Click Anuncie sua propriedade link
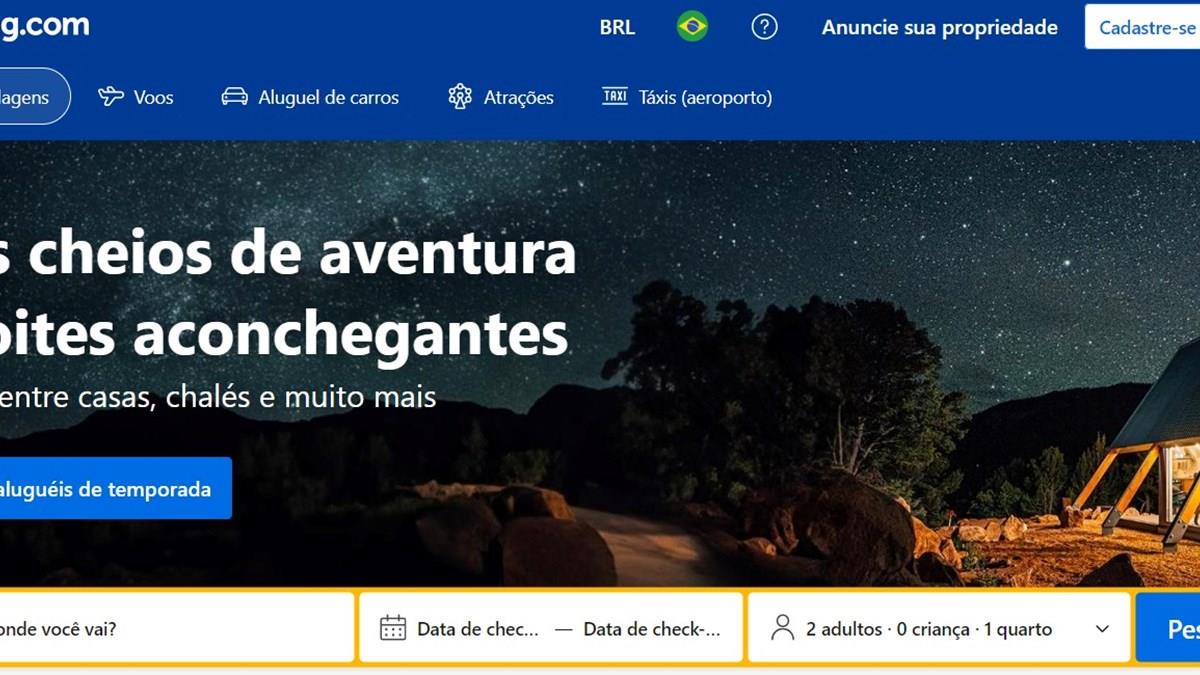This screenshot has width=1200, height=675. 940,27
